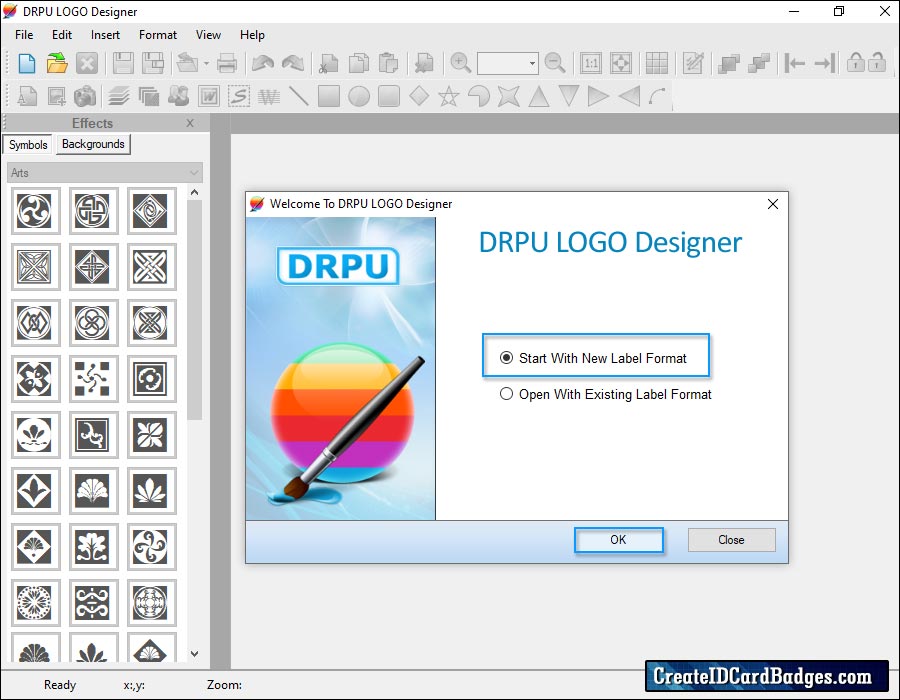Open the export icon dropdown arrow
Image resolution: width=900 pixels, height=700 pixels.
click(206, 63)
